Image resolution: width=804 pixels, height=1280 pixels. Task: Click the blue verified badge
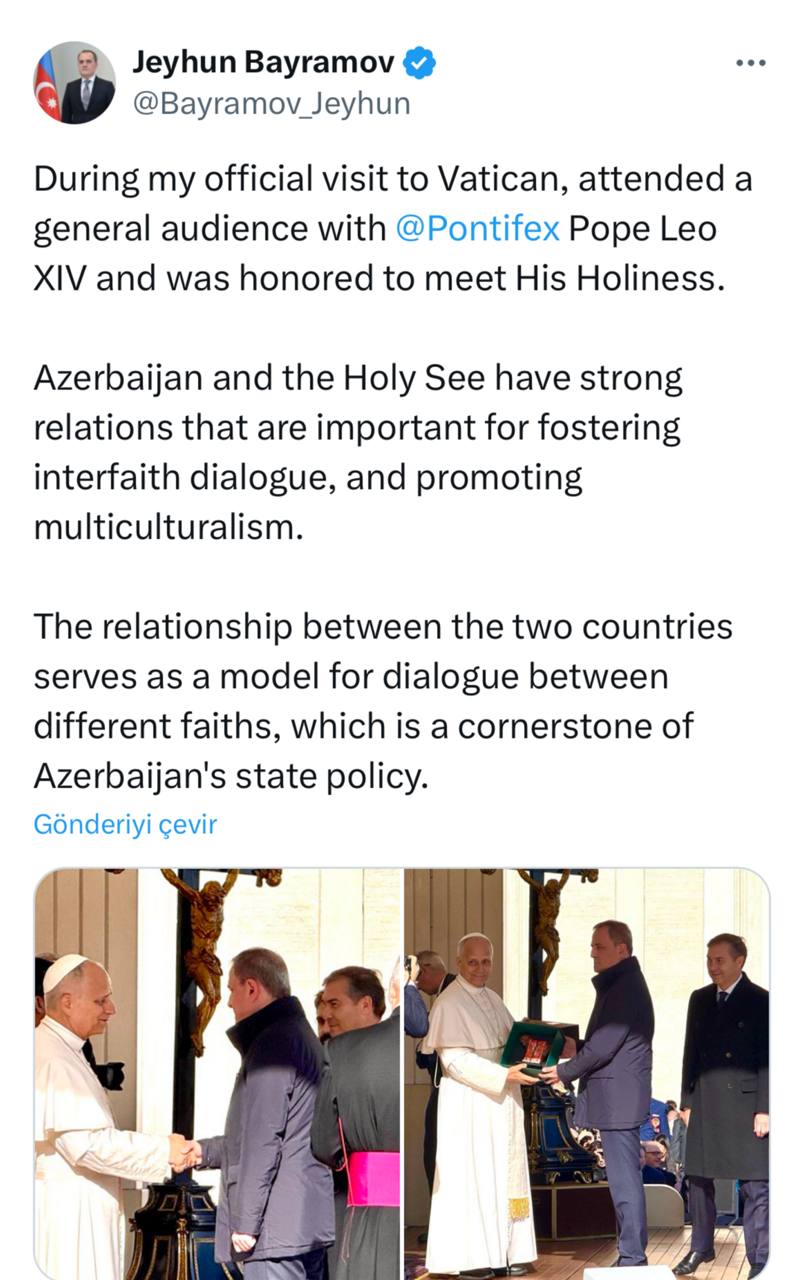point(419,65)
